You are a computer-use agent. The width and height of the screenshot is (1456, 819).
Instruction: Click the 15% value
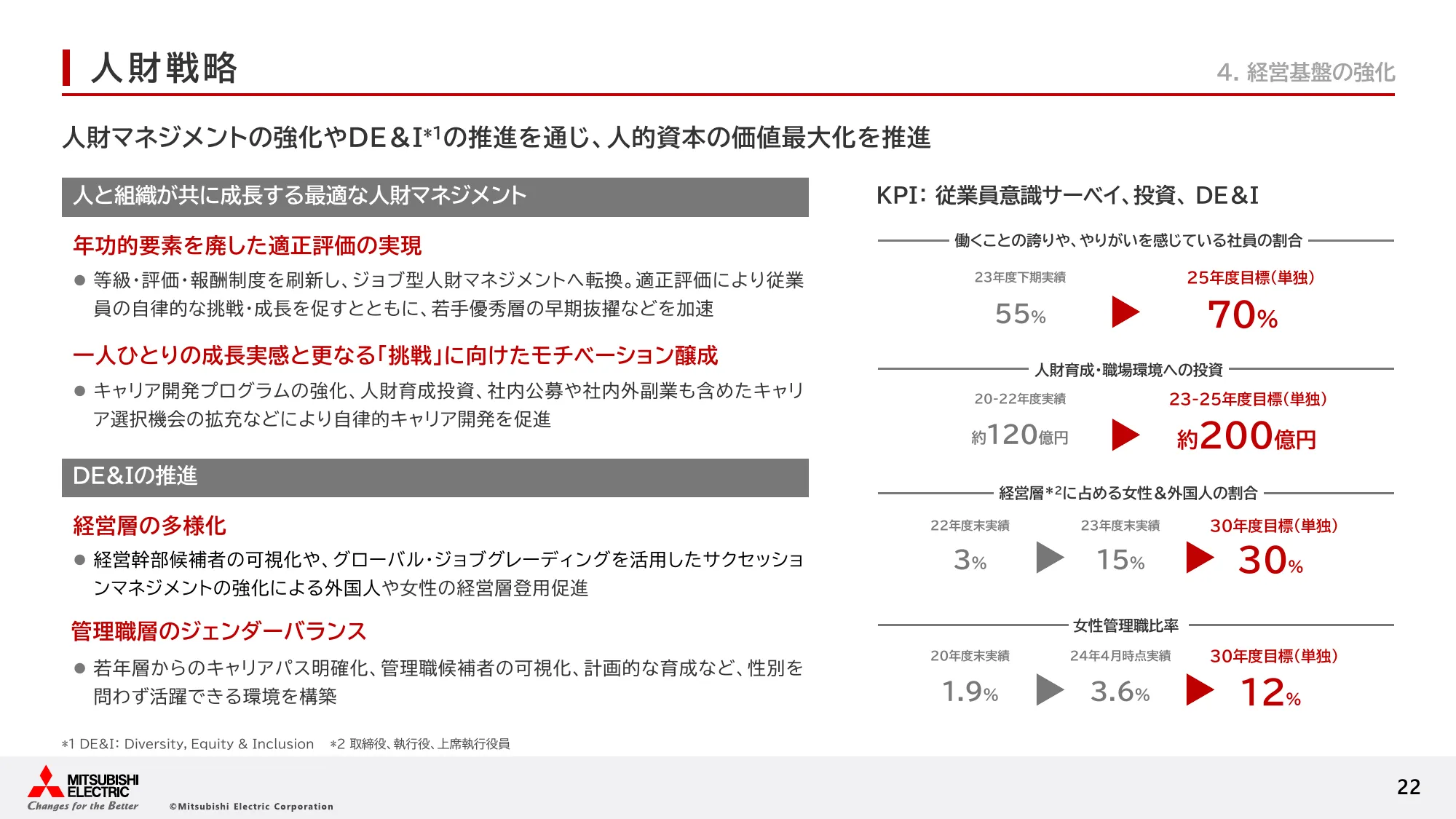[1120, 560]
